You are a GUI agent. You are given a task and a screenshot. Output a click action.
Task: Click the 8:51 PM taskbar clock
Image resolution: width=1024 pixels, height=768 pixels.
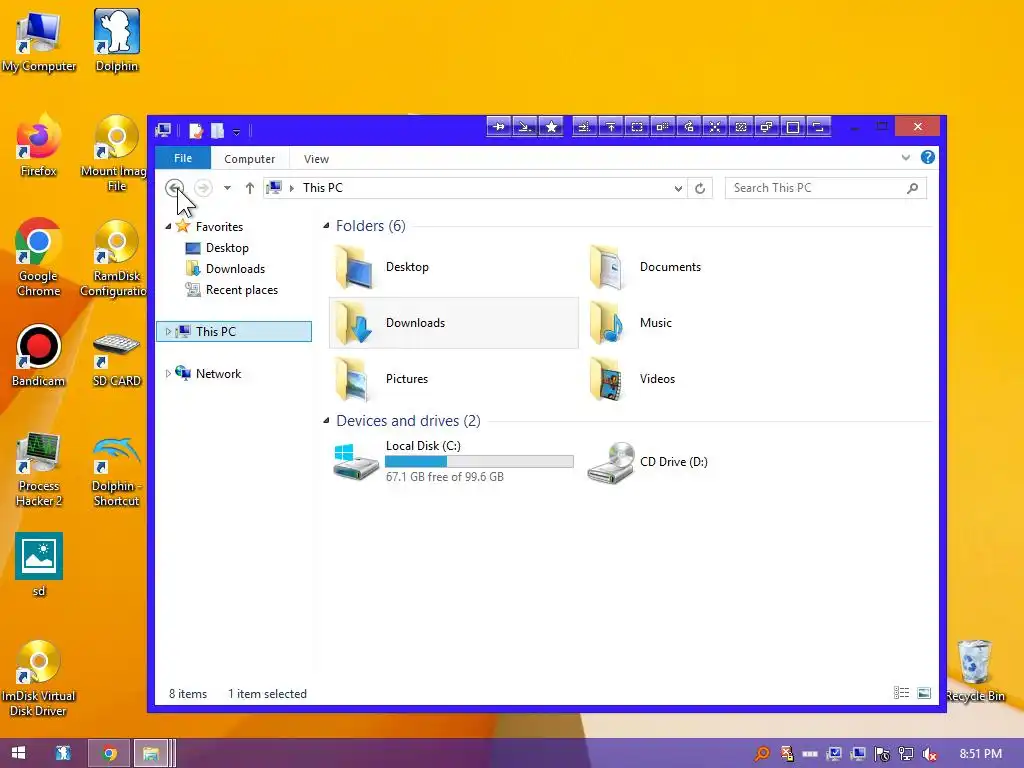[980, 754]
